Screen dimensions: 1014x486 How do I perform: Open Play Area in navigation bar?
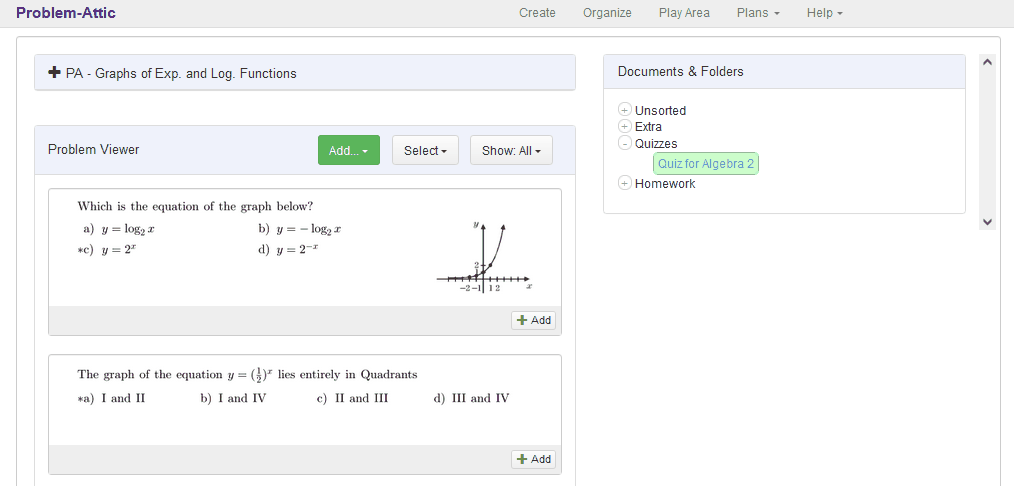(x=684, y=13)
